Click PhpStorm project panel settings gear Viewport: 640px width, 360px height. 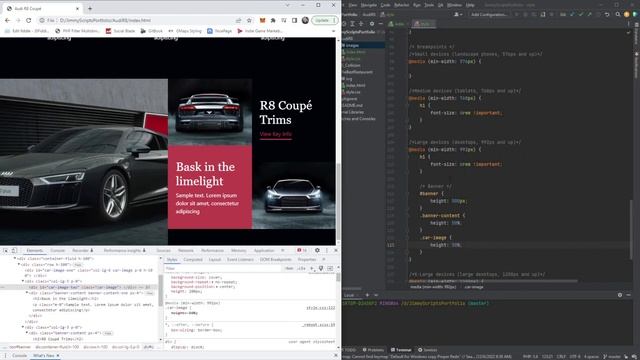371,24
